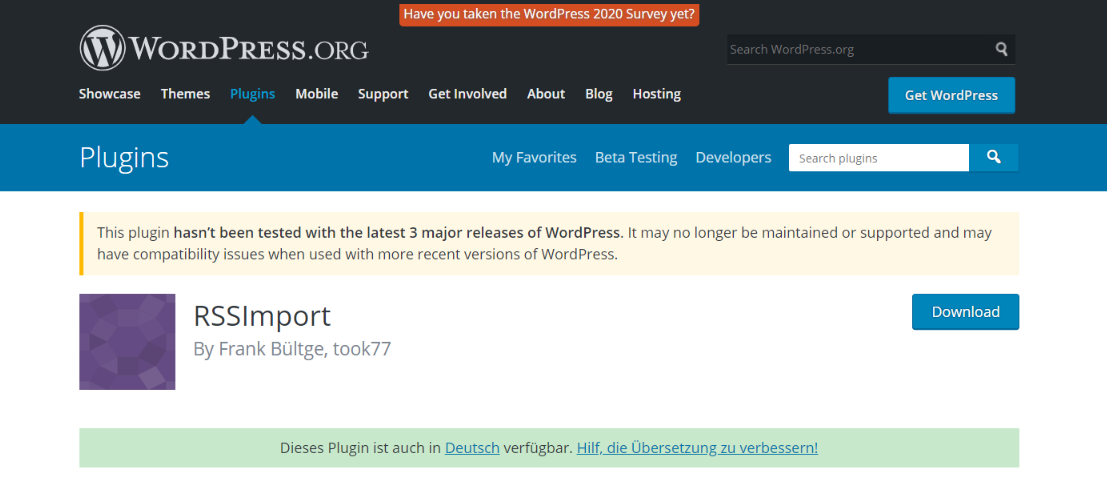Open the Deutsch translation link
This screenshot has height=484, width=1107.
[x=472, y=447]
